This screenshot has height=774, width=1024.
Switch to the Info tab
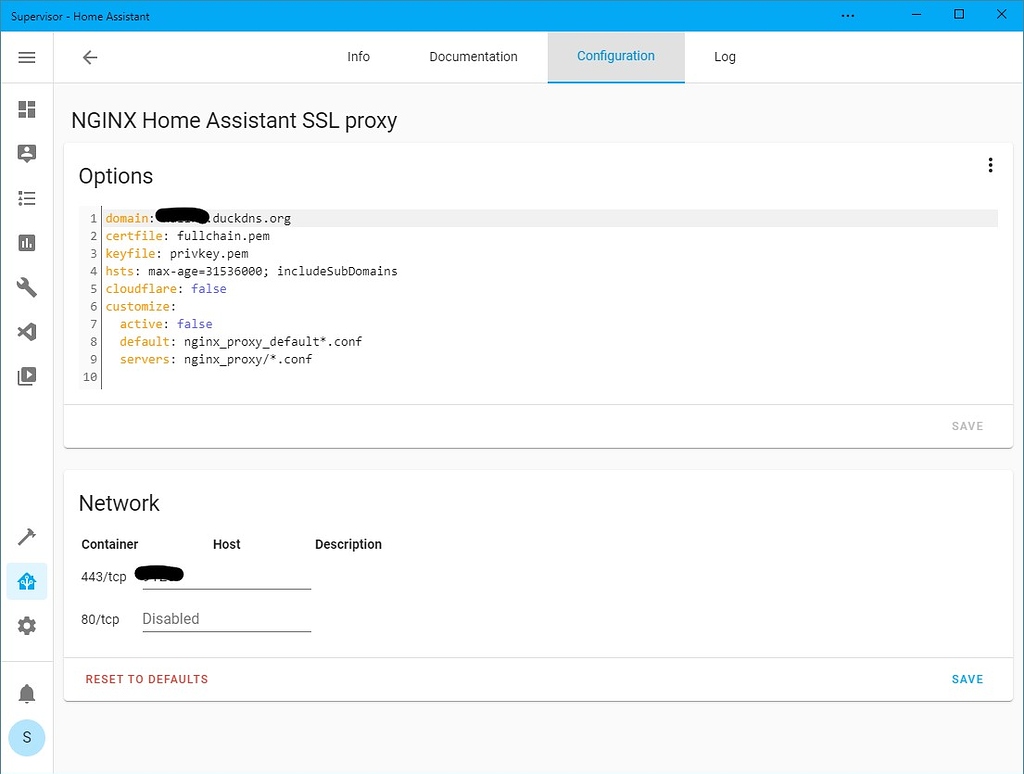click(358, 57)
